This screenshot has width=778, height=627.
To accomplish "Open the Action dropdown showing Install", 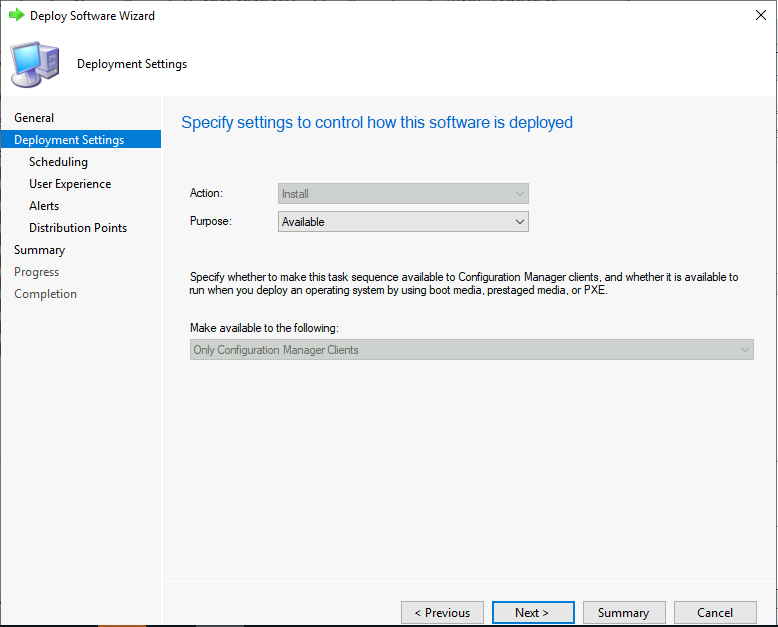I will (403, 193).
